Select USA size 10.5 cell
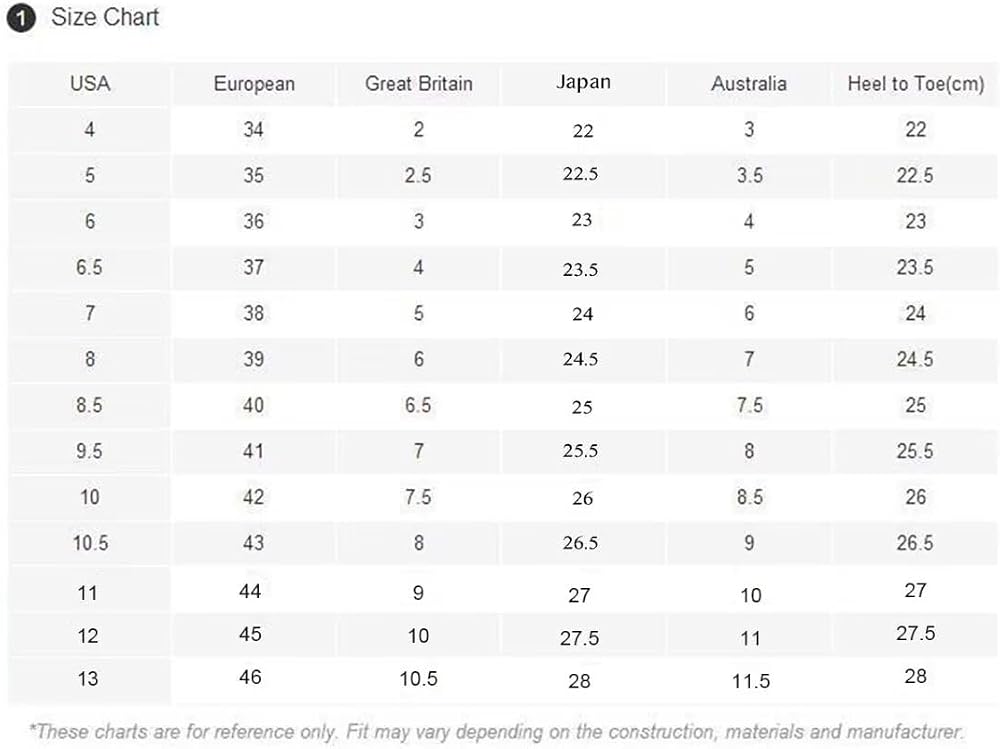This screenshot has width=1000, height=749. click(x=90, y=543)
